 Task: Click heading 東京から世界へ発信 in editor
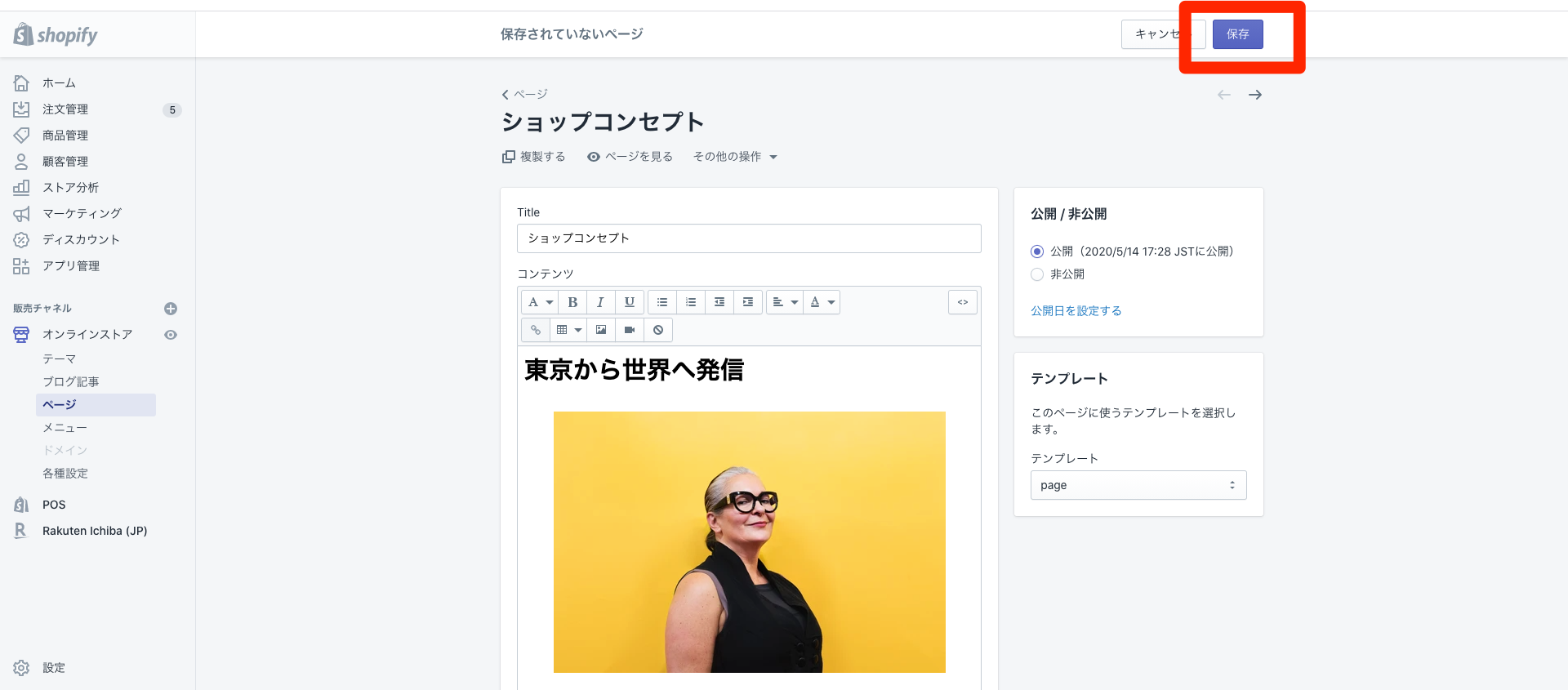[x=634, y=370]
